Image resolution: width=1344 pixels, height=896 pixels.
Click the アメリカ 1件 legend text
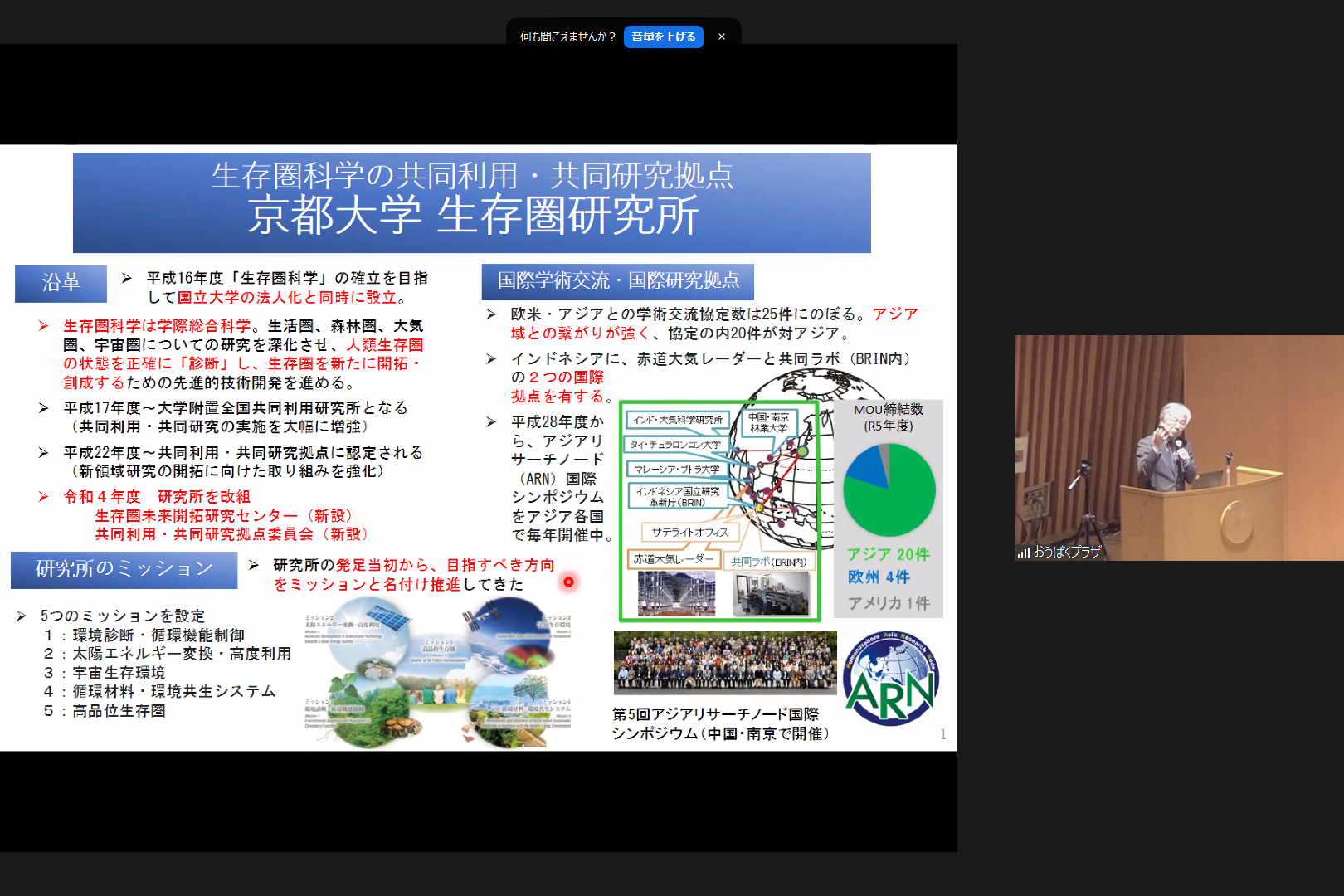889,603
